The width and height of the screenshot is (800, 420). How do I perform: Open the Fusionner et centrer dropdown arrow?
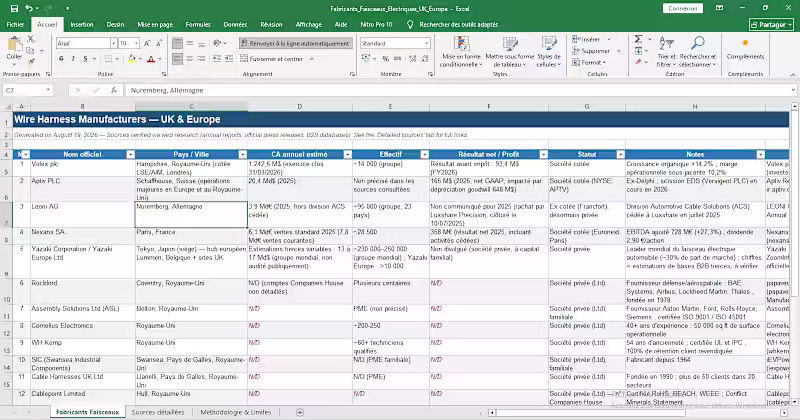coord(312,59)
